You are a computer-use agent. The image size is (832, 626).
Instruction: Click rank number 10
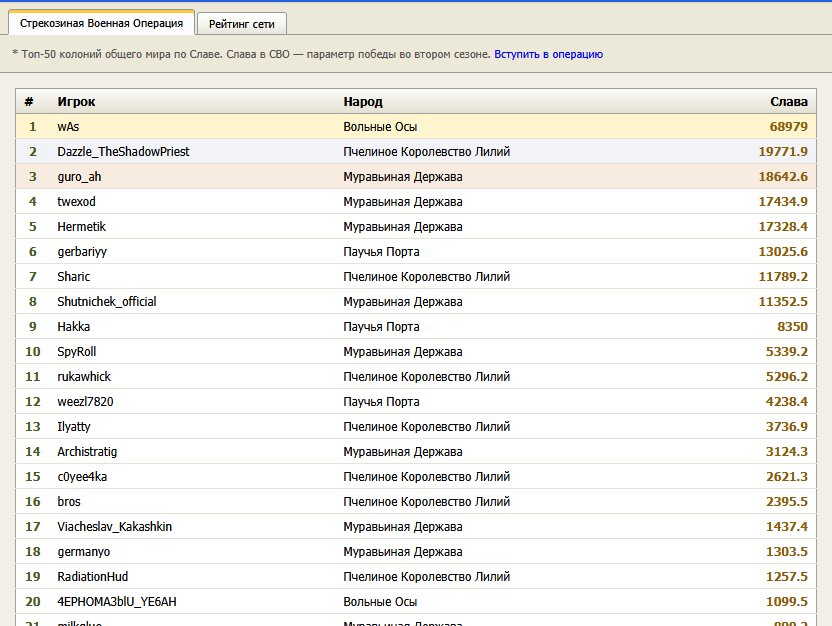click(x=33, y=351)
